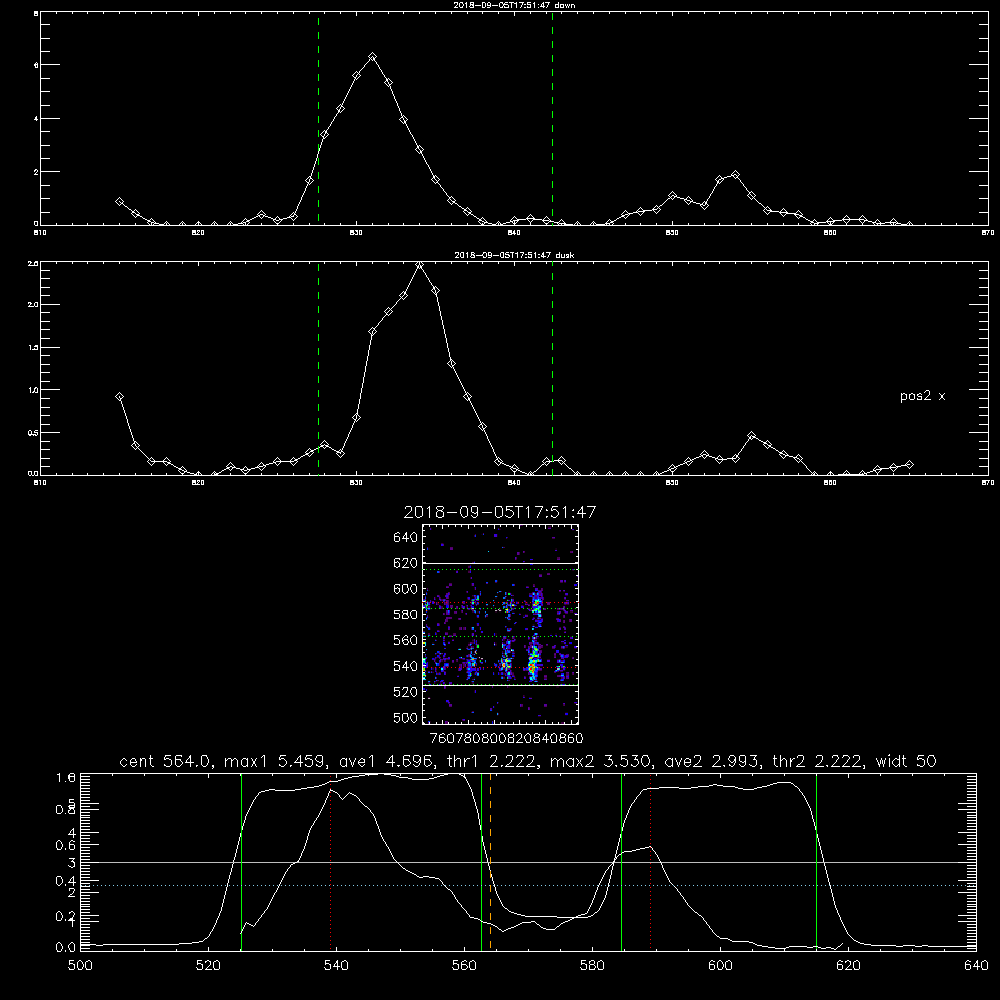Click the "640" y-axis label beside the spectral image

405,538
